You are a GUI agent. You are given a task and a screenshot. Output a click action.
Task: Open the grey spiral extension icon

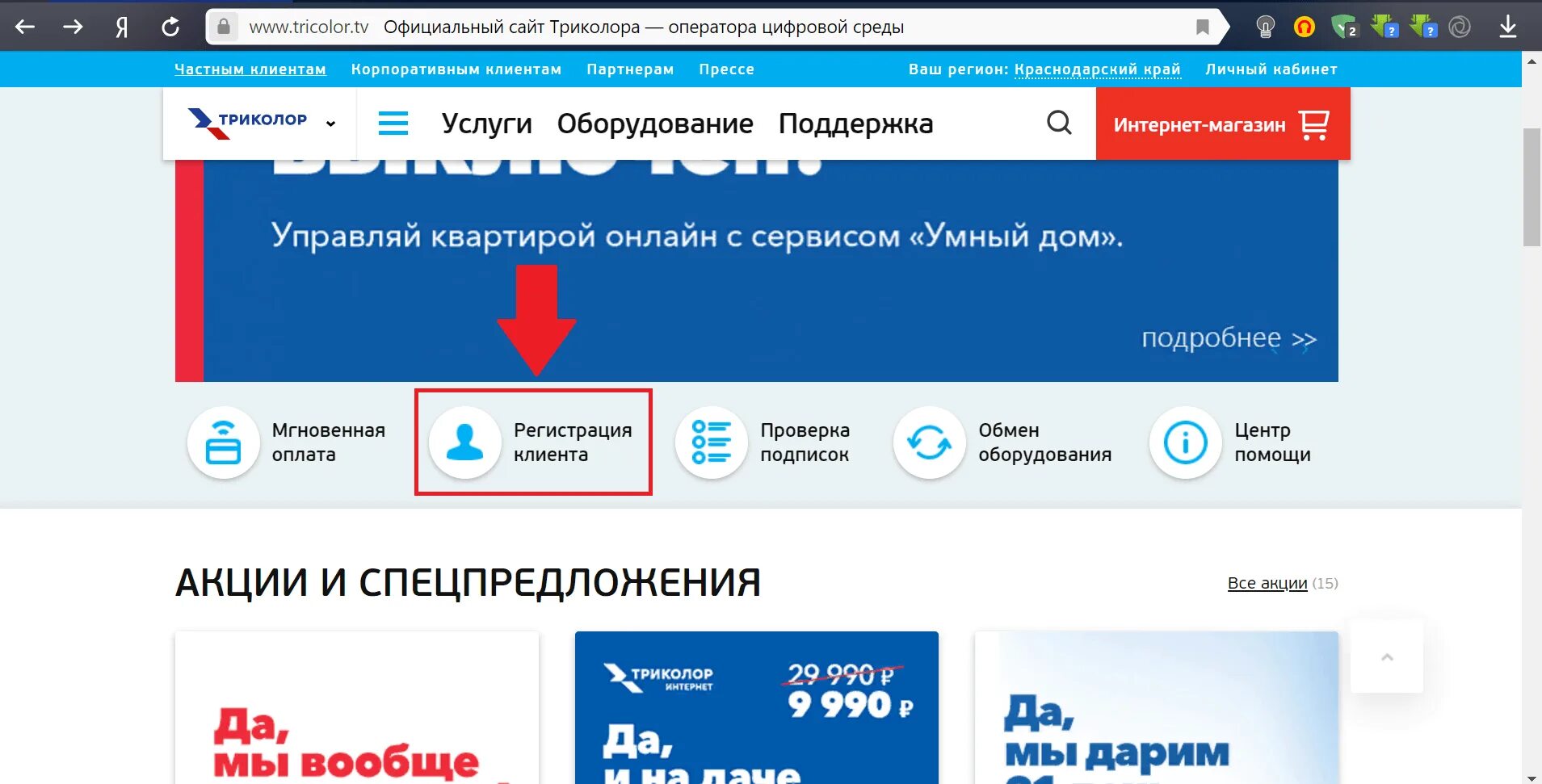click(1459, 27)
